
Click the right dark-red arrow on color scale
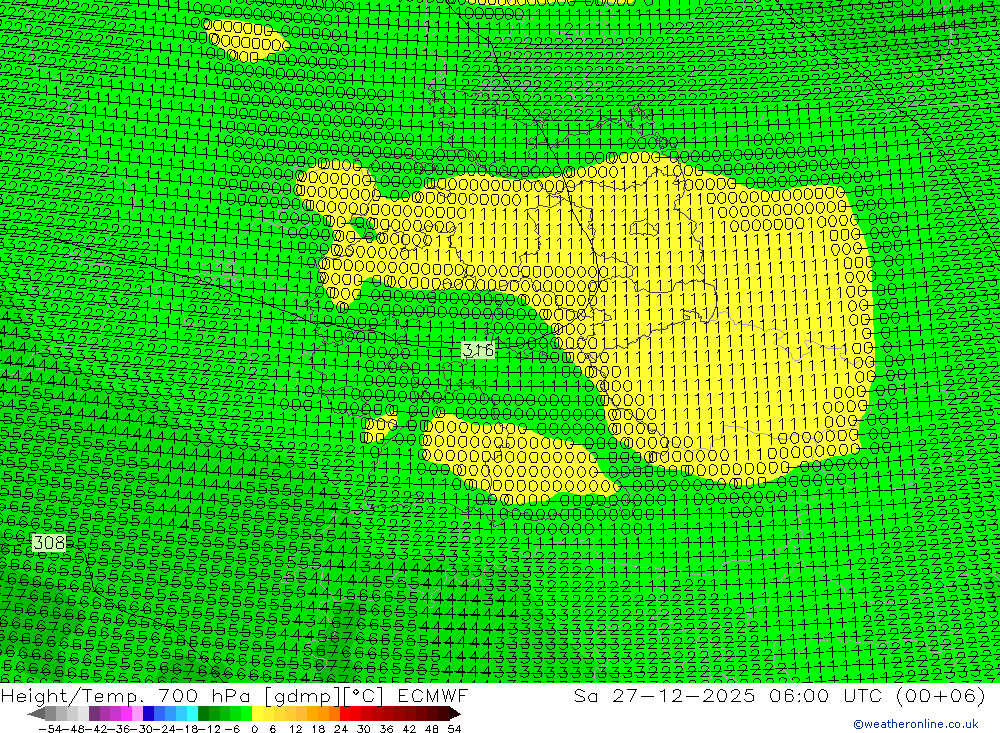click(454, 713)
